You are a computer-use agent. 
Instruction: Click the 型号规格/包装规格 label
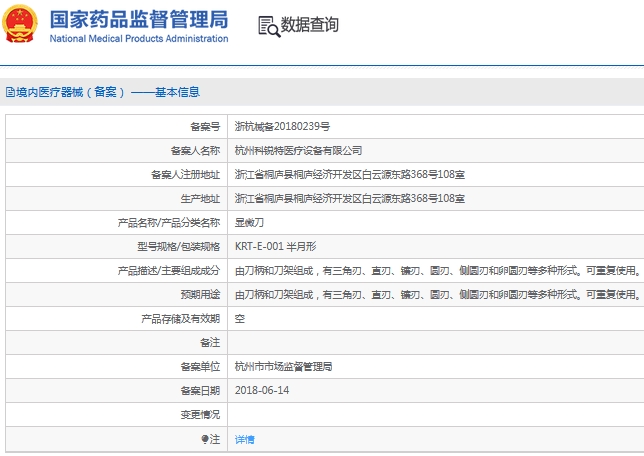click(179, 246)
